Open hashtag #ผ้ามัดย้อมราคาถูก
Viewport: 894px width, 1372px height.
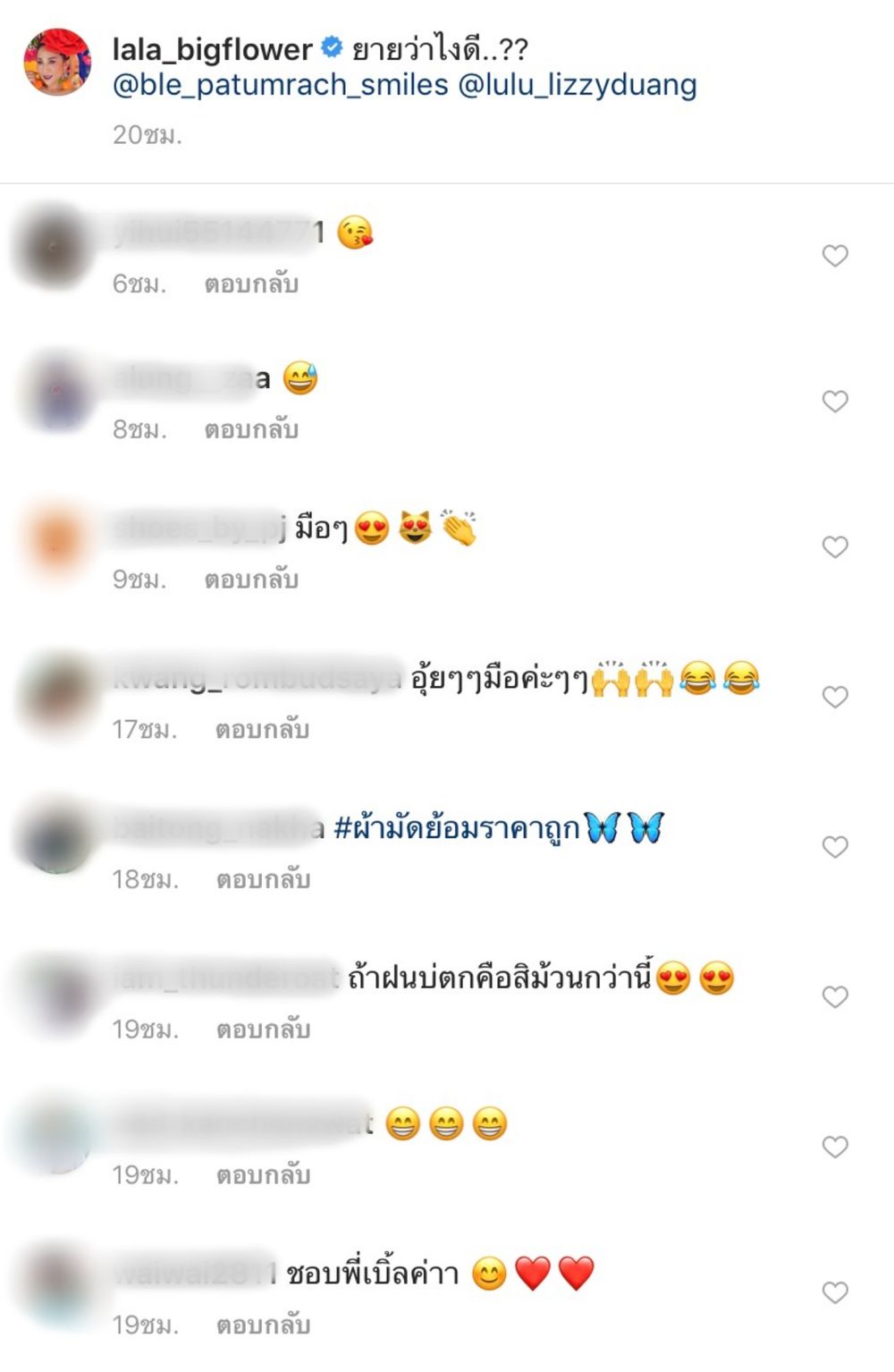click(457, 828)
